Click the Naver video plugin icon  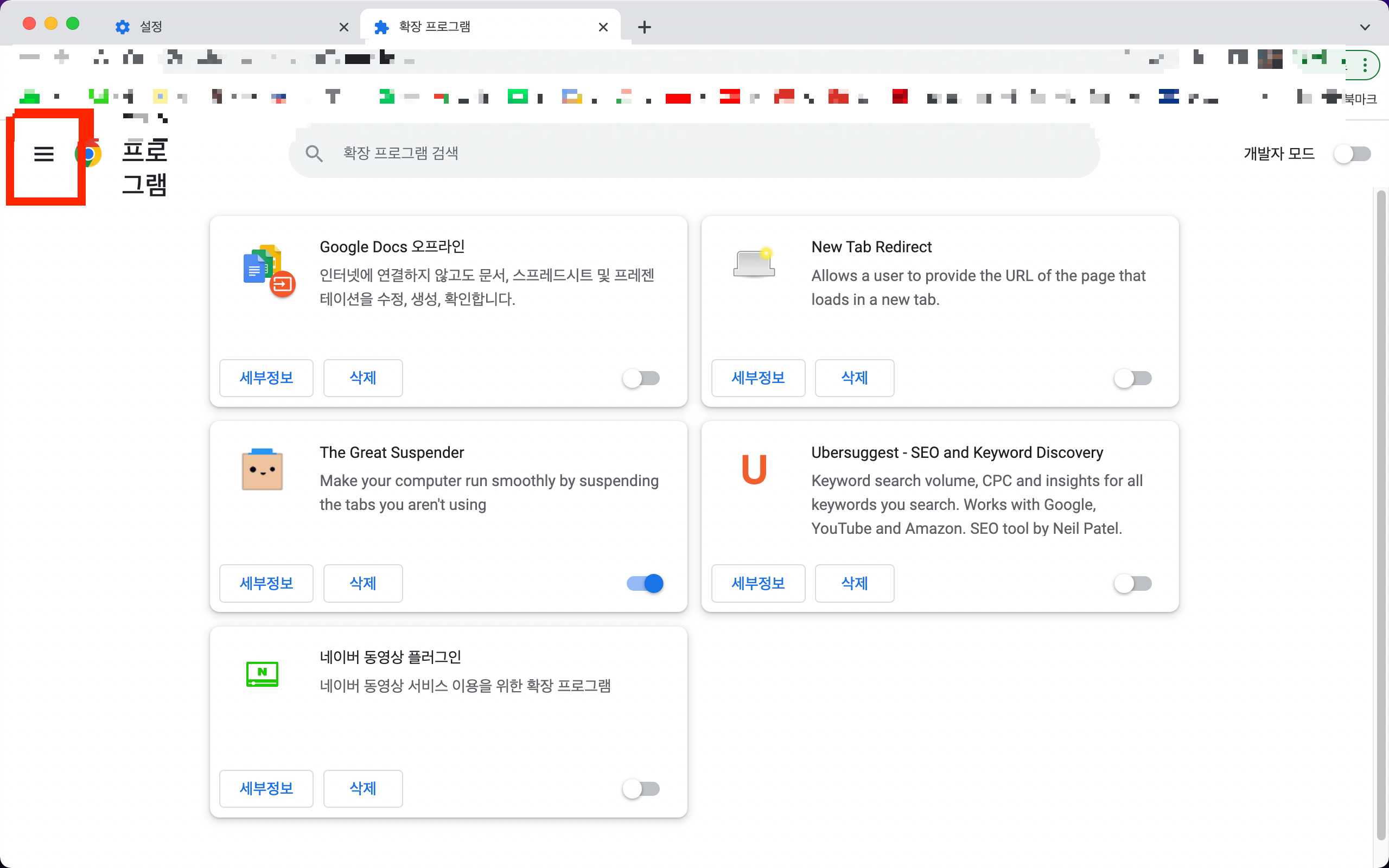(x=262, y=673)
